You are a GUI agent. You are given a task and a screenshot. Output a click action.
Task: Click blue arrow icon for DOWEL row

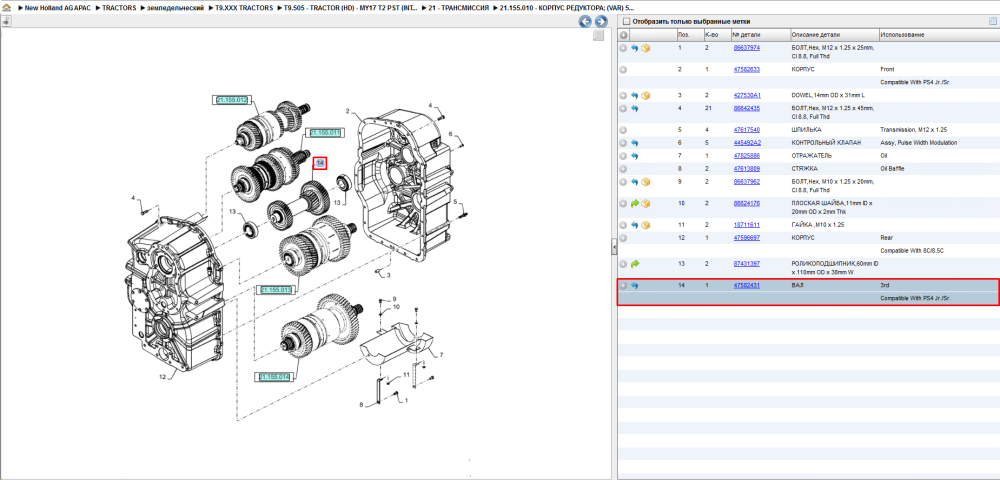tap(635, 95)
